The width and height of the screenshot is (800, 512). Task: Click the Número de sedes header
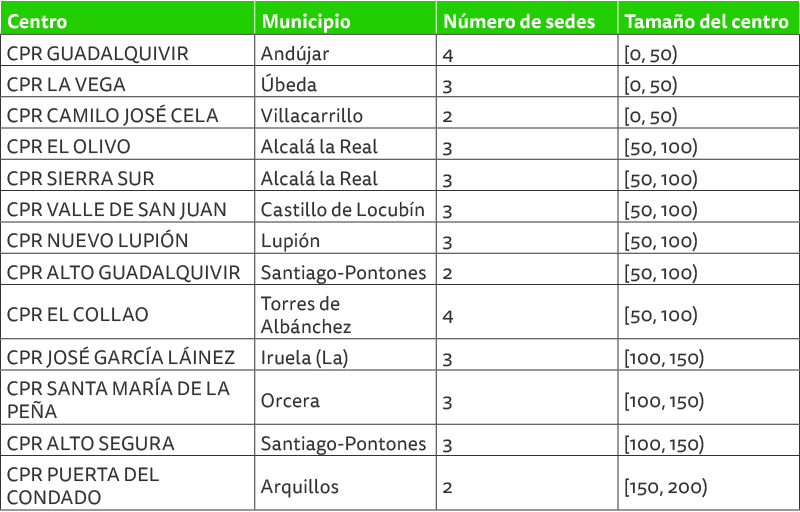pyautogui.click(x=527, y=18)
